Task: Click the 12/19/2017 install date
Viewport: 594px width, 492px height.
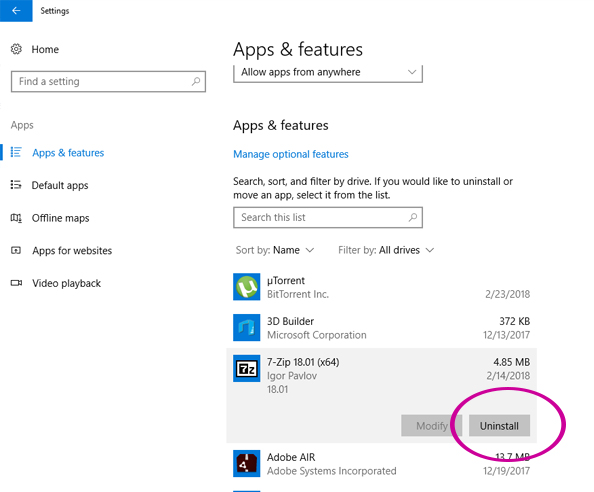Action: pos(506,471)
